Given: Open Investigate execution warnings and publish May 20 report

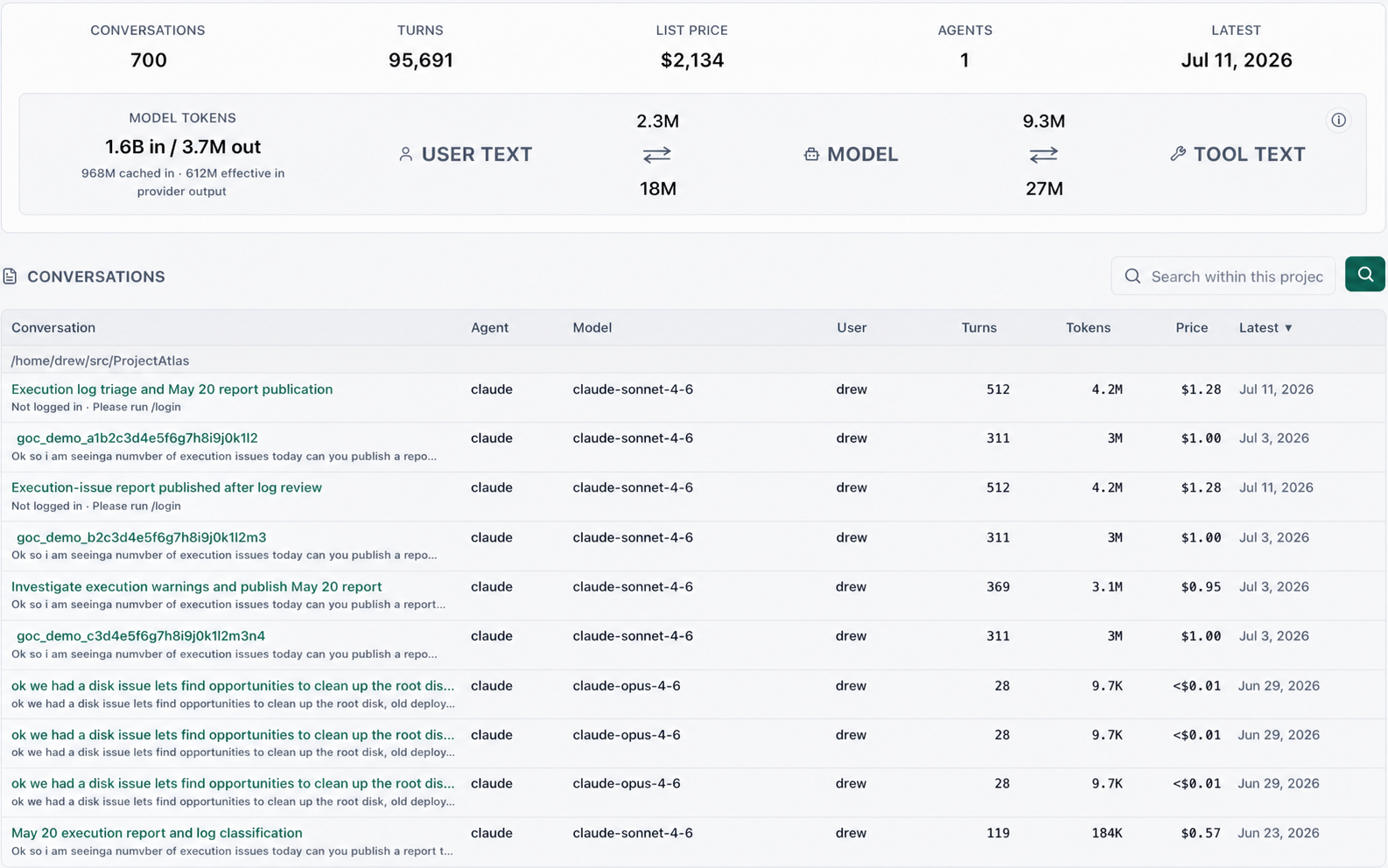Looking at the screenshot, I should point(196,586).
